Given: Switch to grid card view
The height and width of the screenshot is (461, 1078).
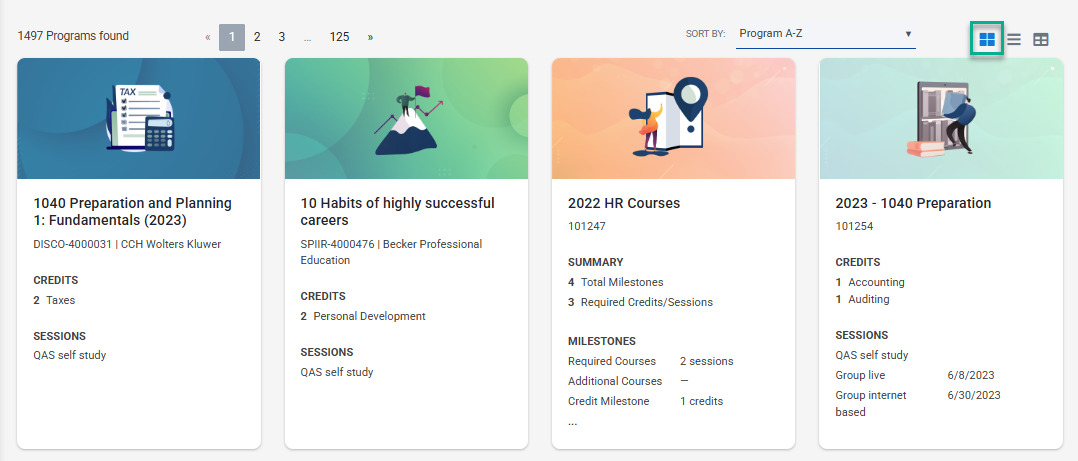Looking at the screenshot, I should pos(987,39).
